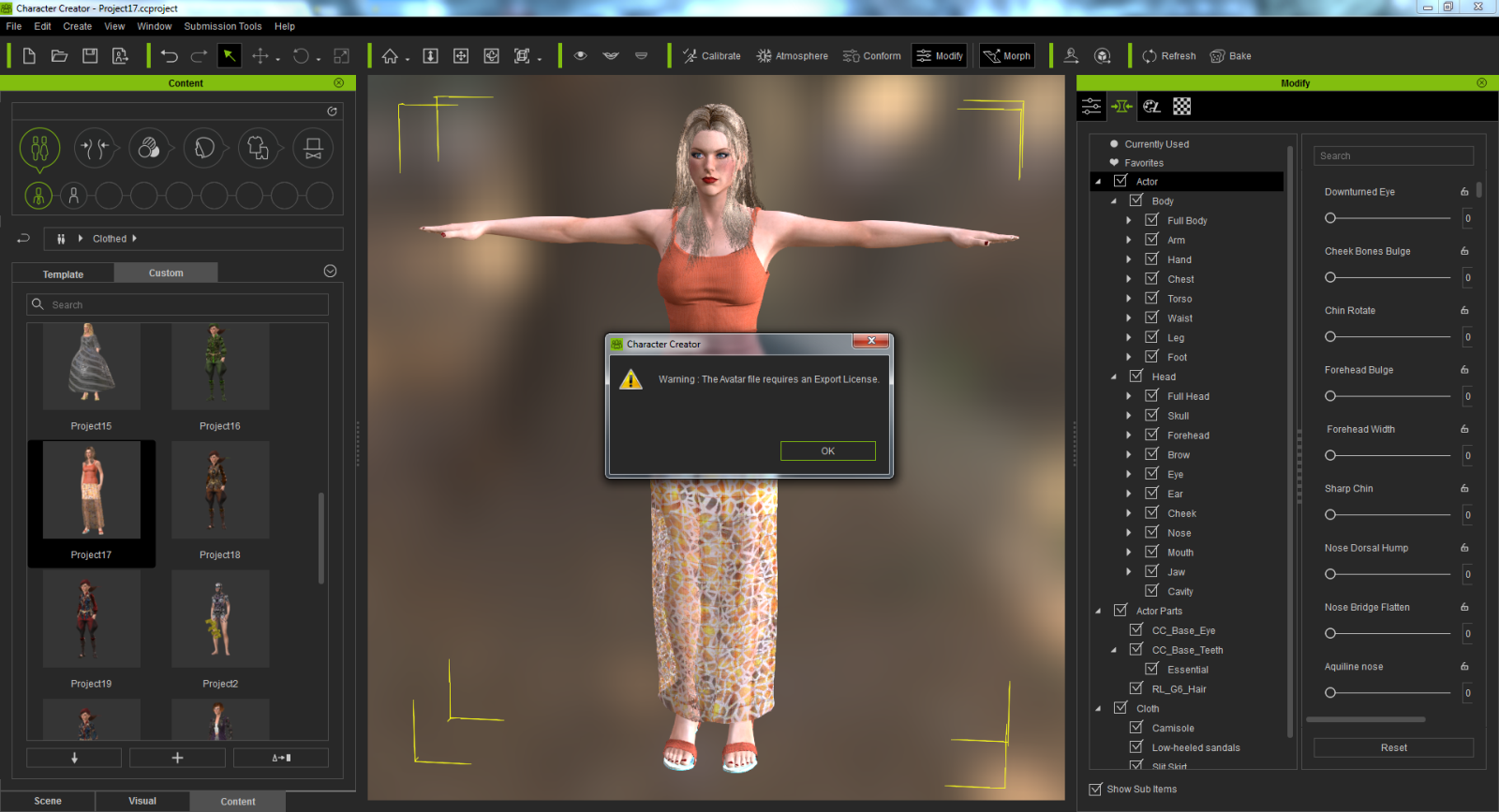The image size is (1499, 812).
Task: Open Calibrate tool
Action: (x=711, y=56)
